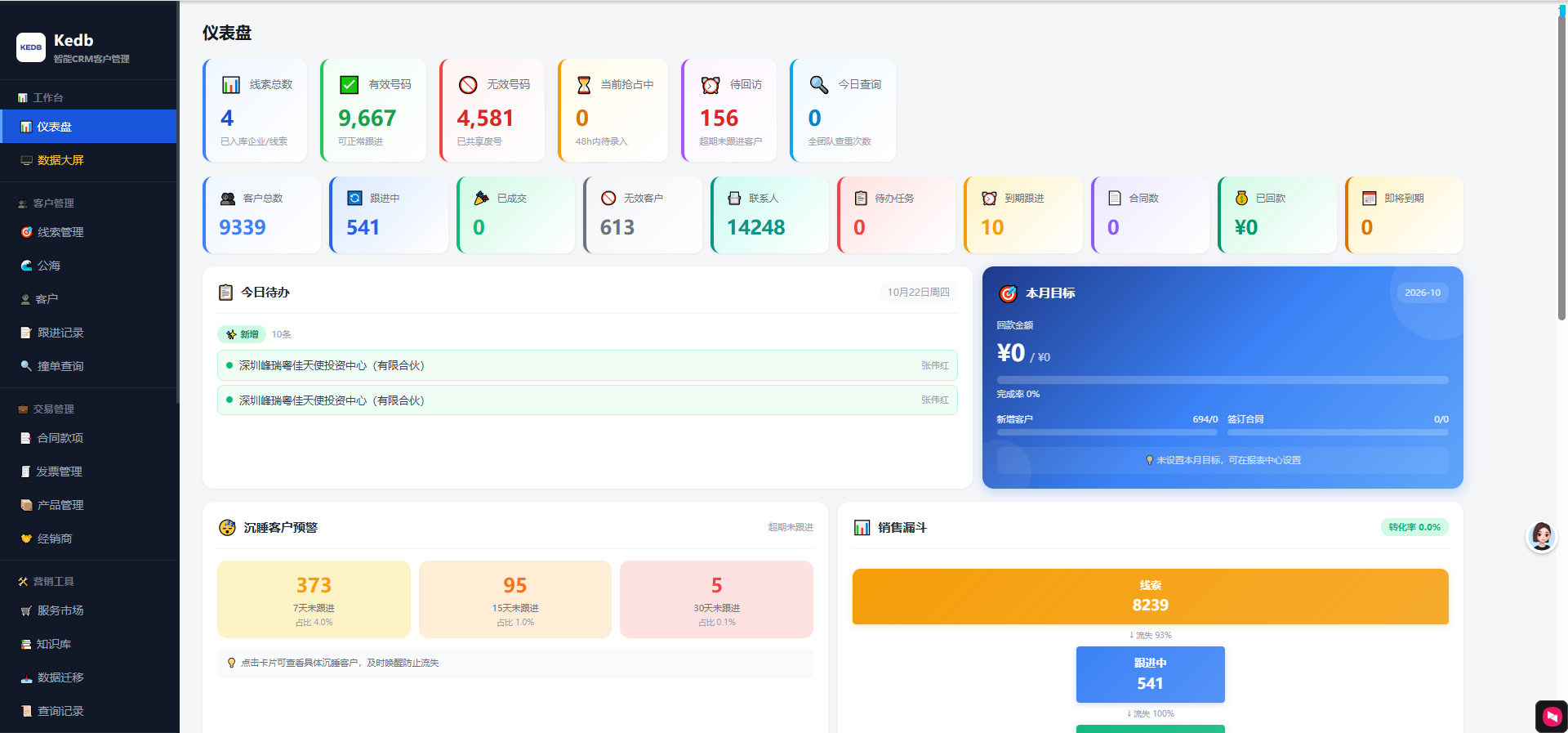Open the 客户总数 card showing 9339
Image resolution: width=1568 pixels, height=733 pixels.
261,215
